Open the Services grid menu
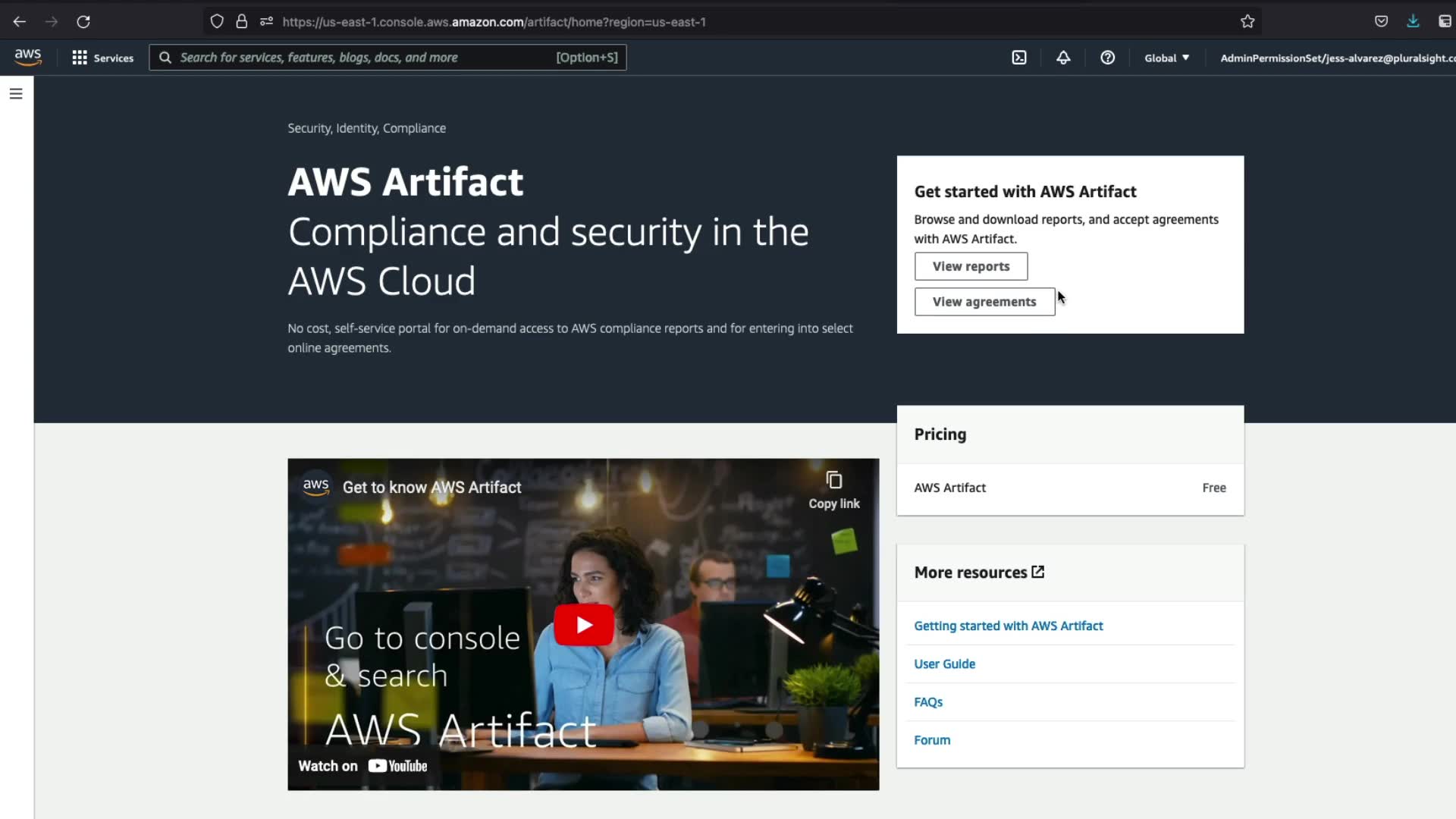1456x819 pixels. 102,58
